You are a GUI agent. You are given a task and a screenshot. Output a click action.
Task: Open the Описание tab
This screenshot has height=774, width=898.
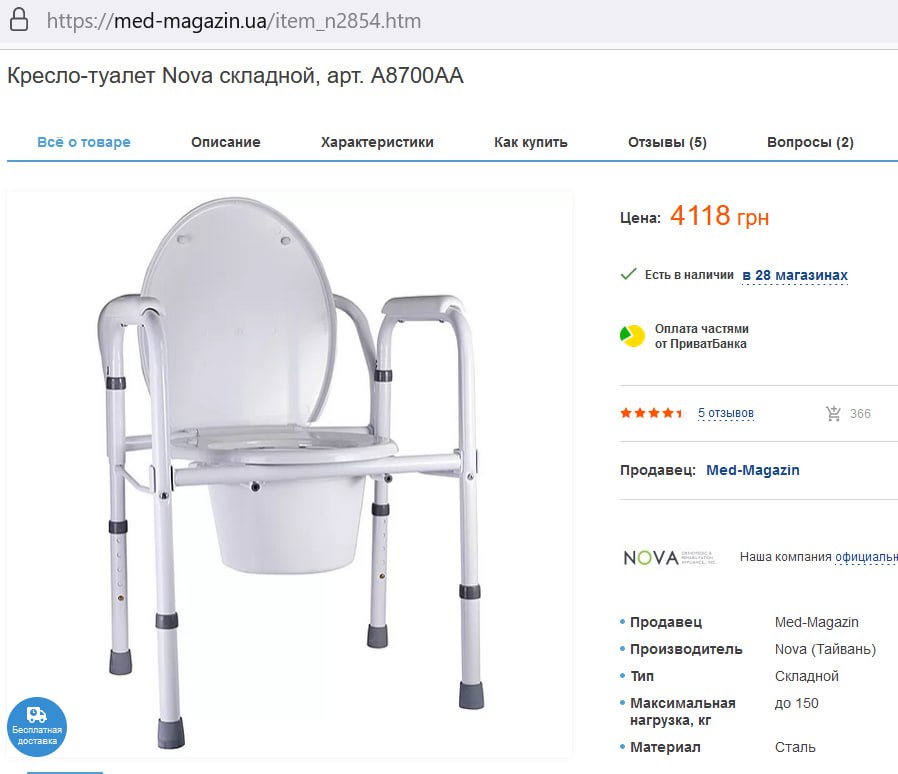click(226, 142)
